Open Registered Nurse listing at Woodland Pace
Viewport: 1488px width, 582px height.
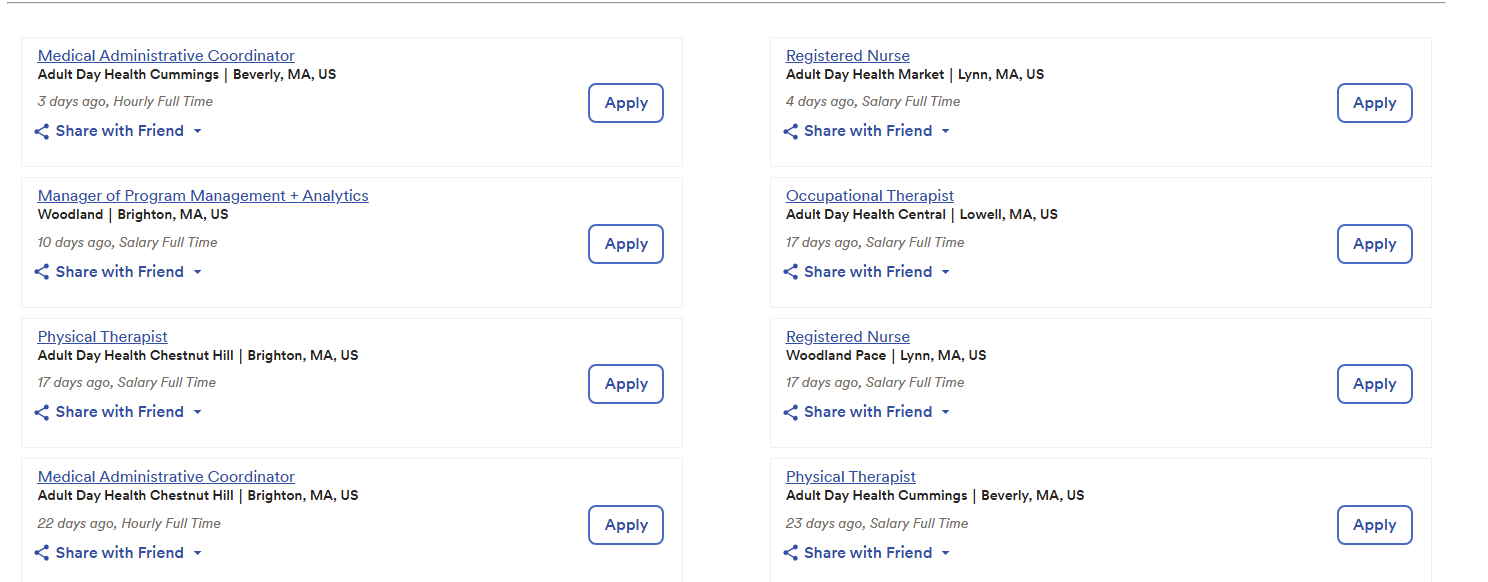point(848,337)
